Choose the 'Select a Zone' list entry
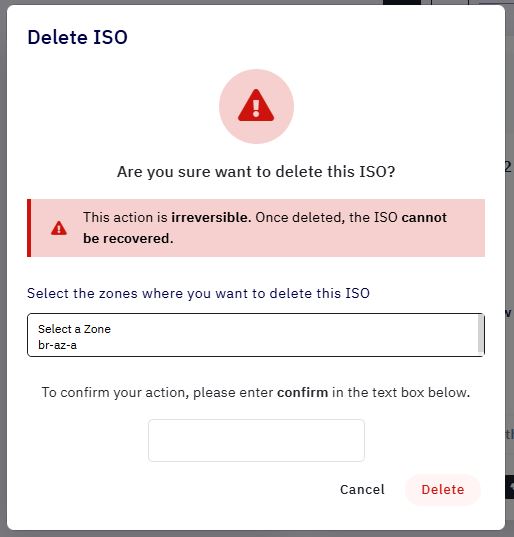 (x=74, y=329)
